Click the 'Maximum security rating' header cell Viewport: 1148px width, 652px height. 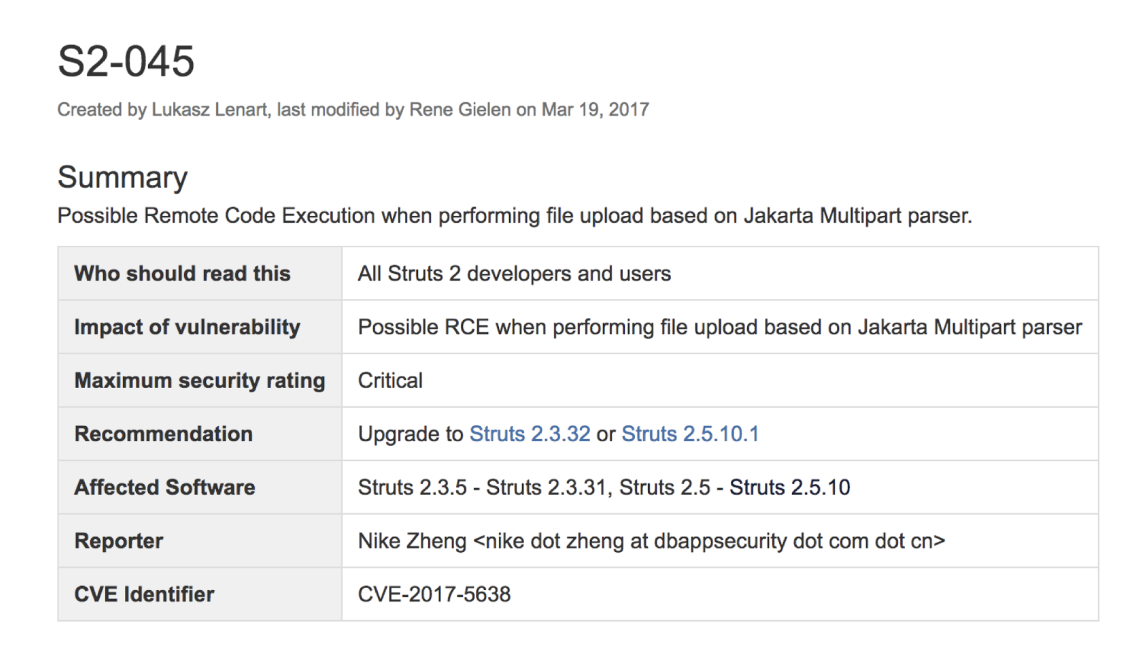click(199, 381)
